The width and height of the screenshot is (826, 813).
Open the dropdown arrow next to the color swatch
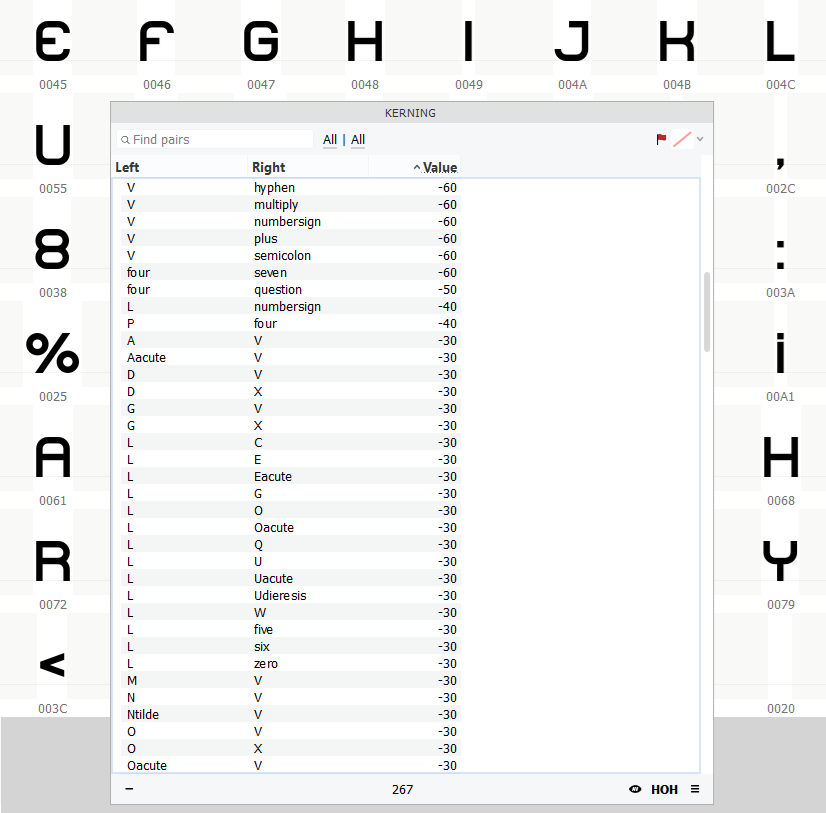pyautogui.click(x=700, y=139)
